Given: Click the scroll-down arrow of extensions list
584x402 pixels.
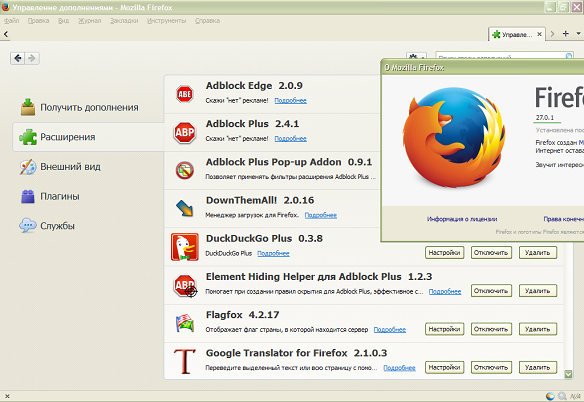Looking at the screenshot, I should 568,374.
